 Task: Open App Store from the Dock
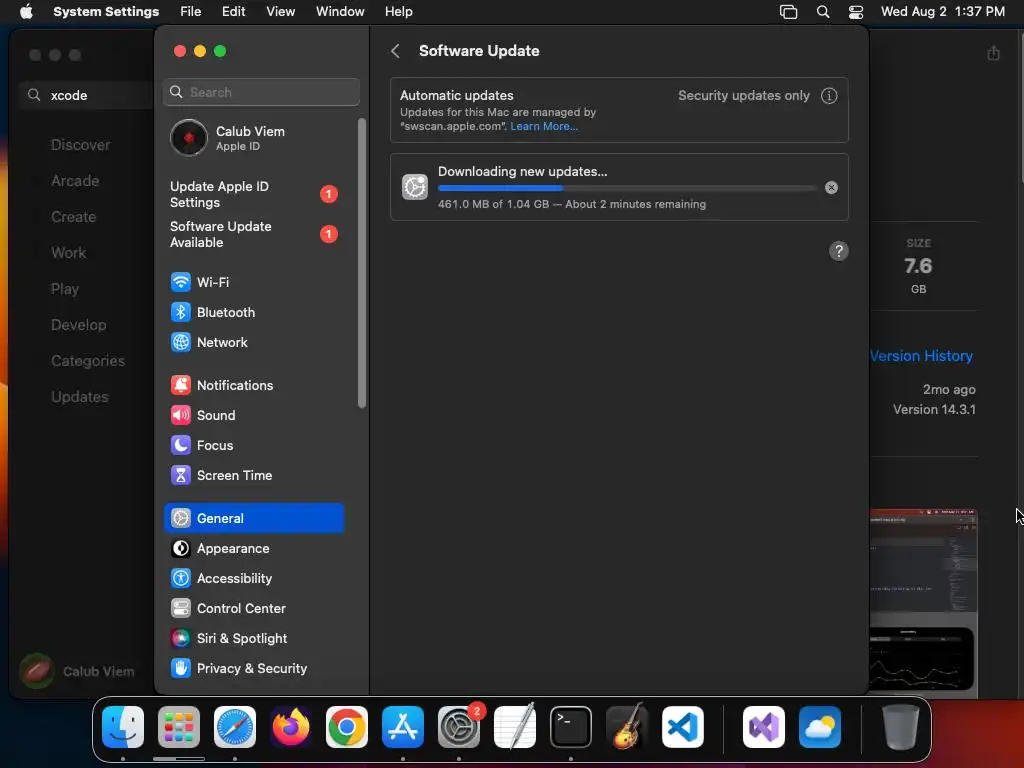(x=403, y=726)
